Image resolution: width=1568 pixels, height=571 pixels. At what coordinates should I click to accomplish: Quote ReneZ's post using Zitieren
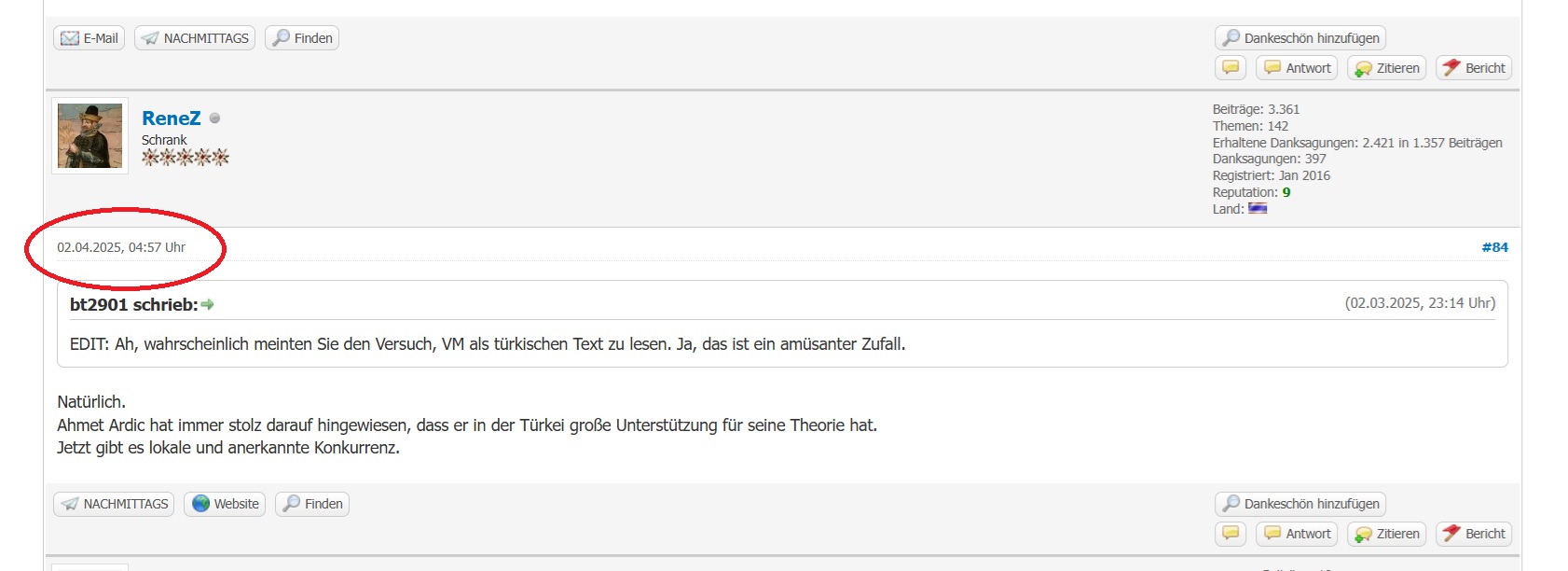(x=1387, y=534)
